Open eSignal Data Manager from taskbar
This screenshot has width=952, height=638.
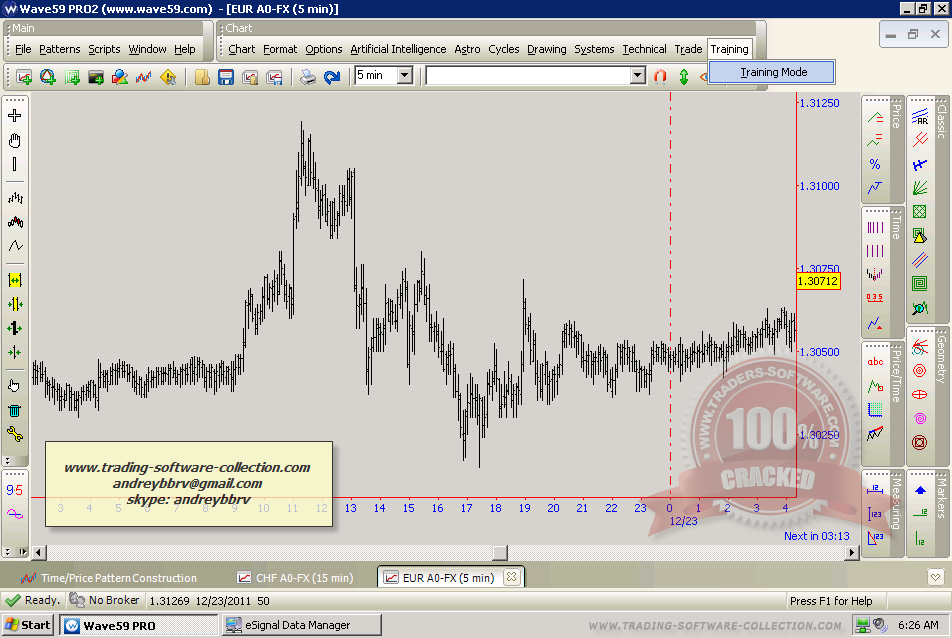click(x=300, y=625)
